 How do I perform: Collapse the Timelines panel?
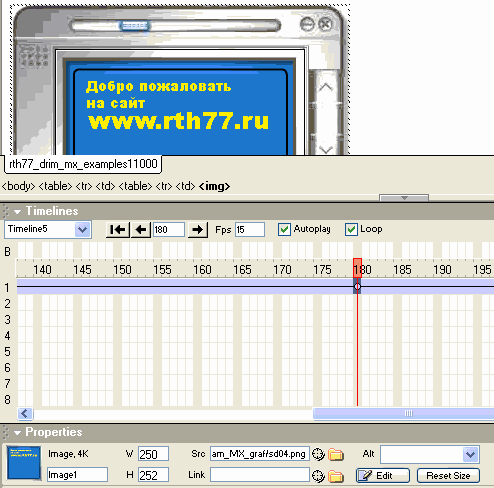click(x=17, y=211)
